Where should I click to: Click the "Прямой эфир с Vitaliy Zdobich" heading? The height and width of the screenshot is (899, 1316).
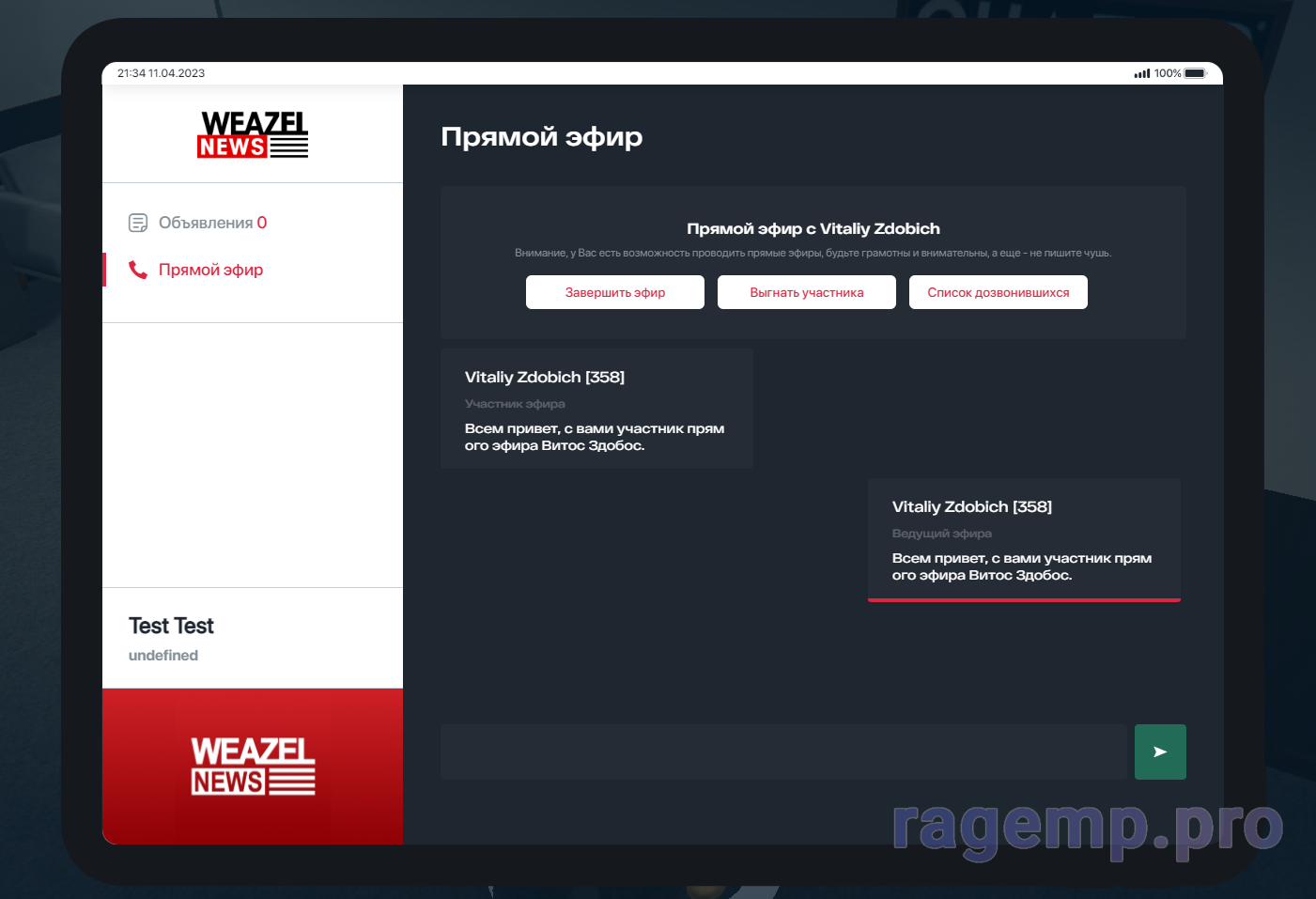pyautogui.click(x=813, y=228)
